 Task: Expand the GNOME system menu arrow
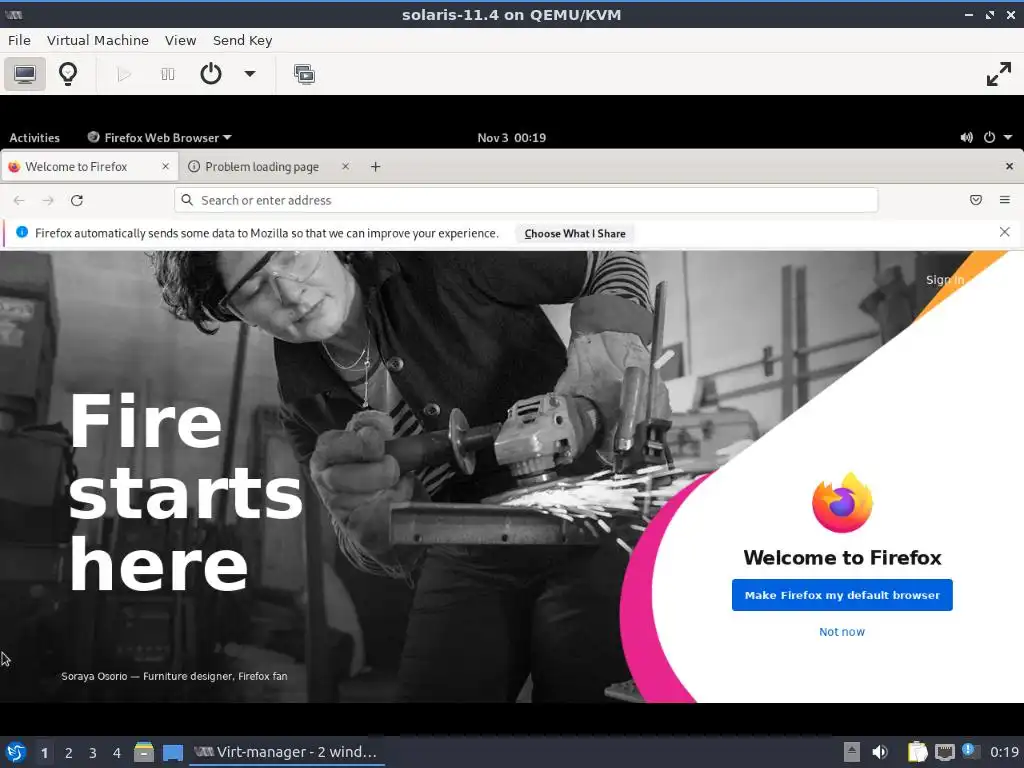point(1008,138)
